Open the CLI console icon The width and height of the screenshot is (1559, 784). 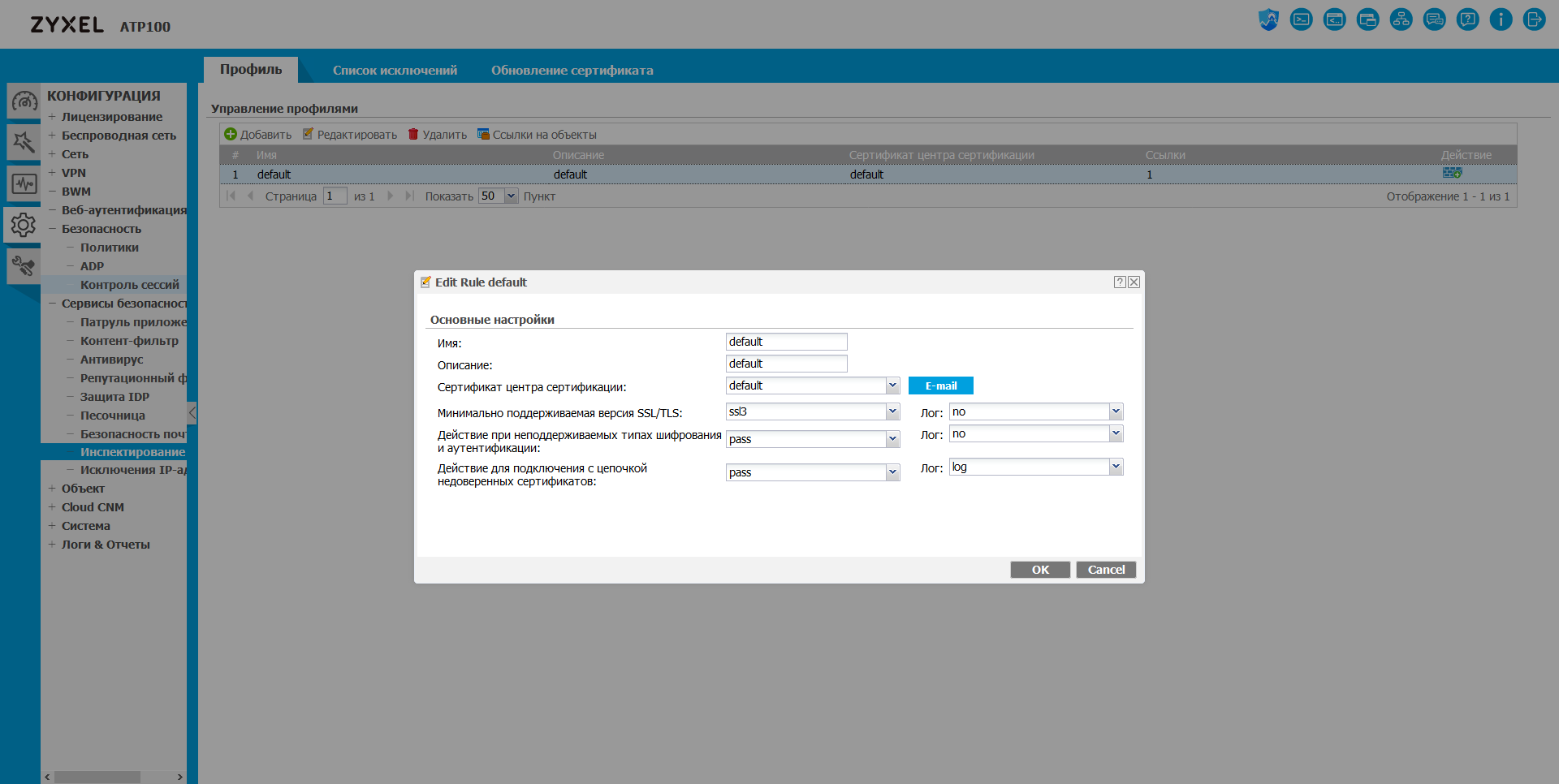pos(1302,19)
